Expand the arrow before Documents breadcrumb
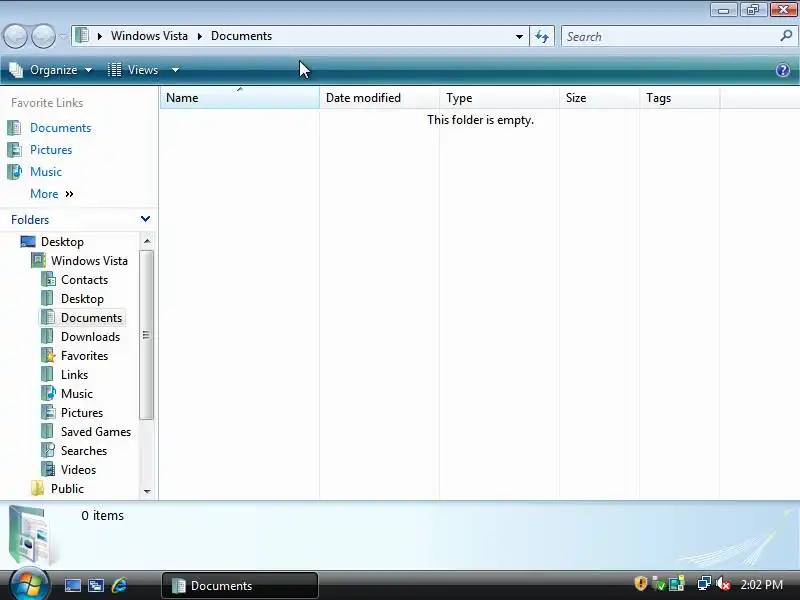Screen dimensions: 800x600 click(200, 36)
